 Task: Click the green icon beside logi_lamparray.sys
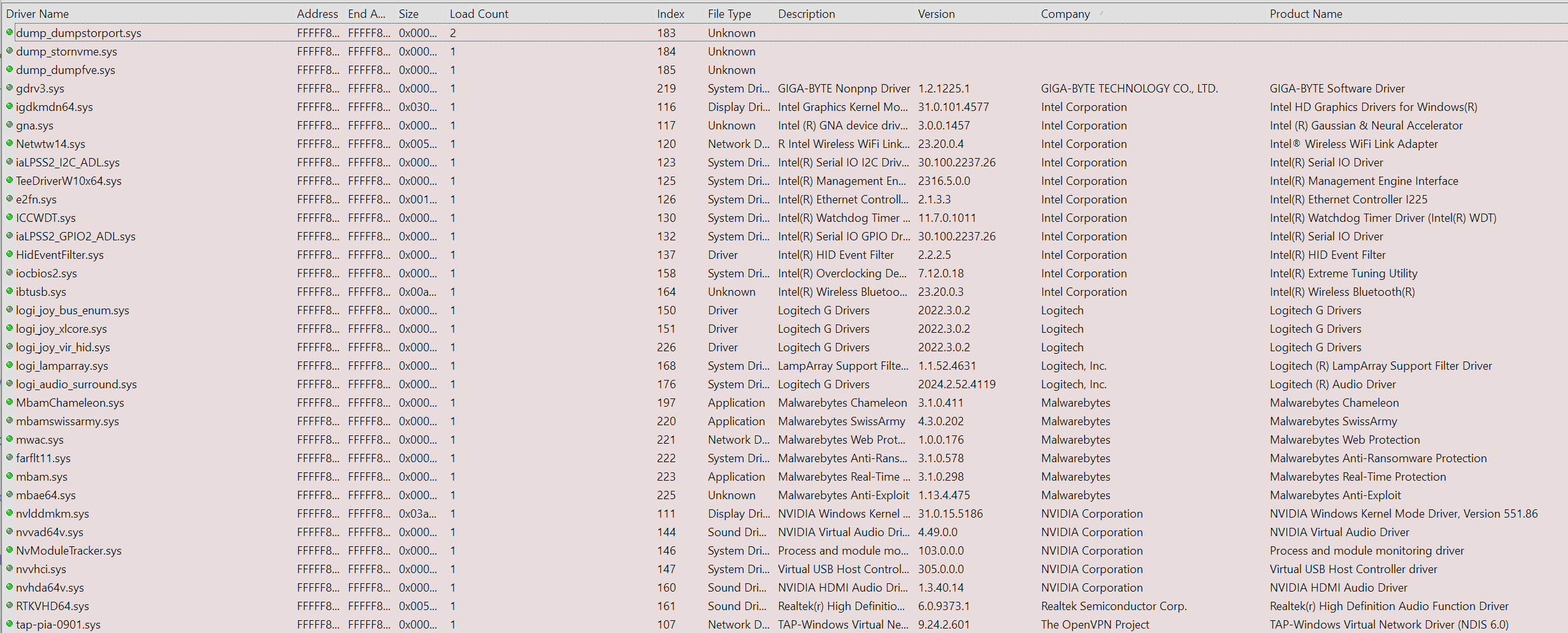(x=10, y=365)
